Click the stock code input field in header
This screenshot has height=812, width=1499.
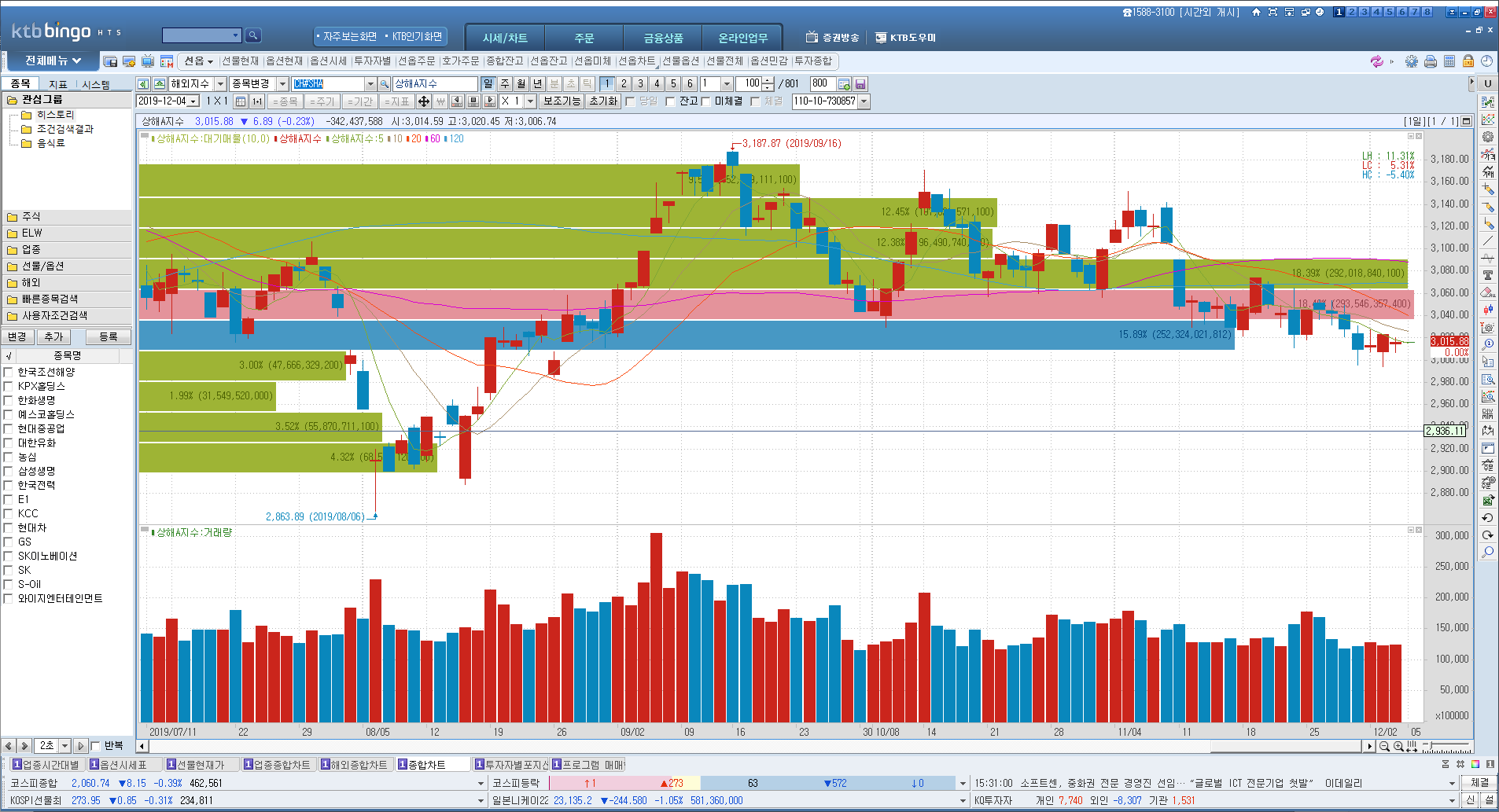[201, 35]
